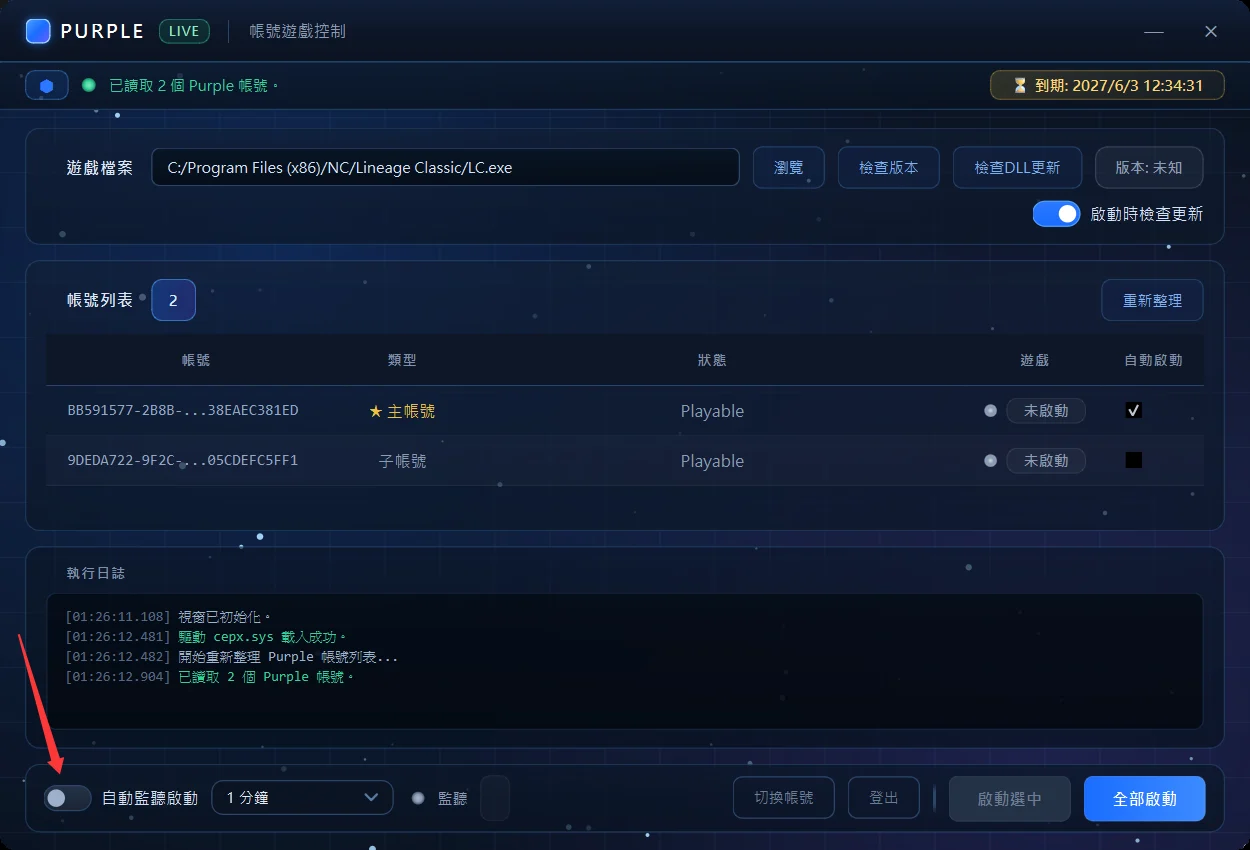The height and width of the screenshot is (850, 1250).
Task: Select account 9DEDA722-9F2C-...05CDEFC5FF1
Action: pyautogui.click(x=183, y=461)
